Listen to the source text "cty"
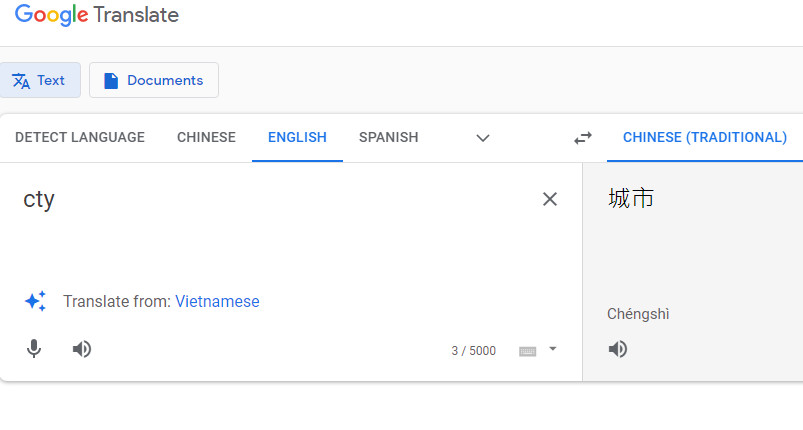The height and width of the screenshot is (430, 803). click(x=82, y=349)
